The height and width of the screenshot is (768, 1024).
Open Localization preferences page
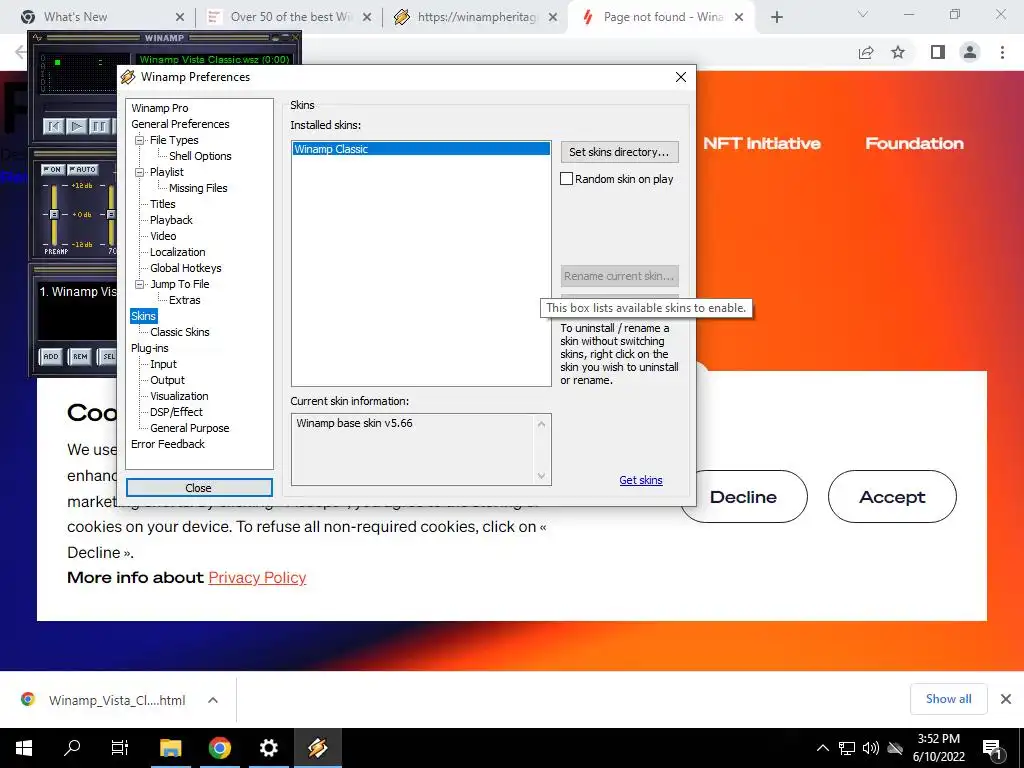[178, 252]
